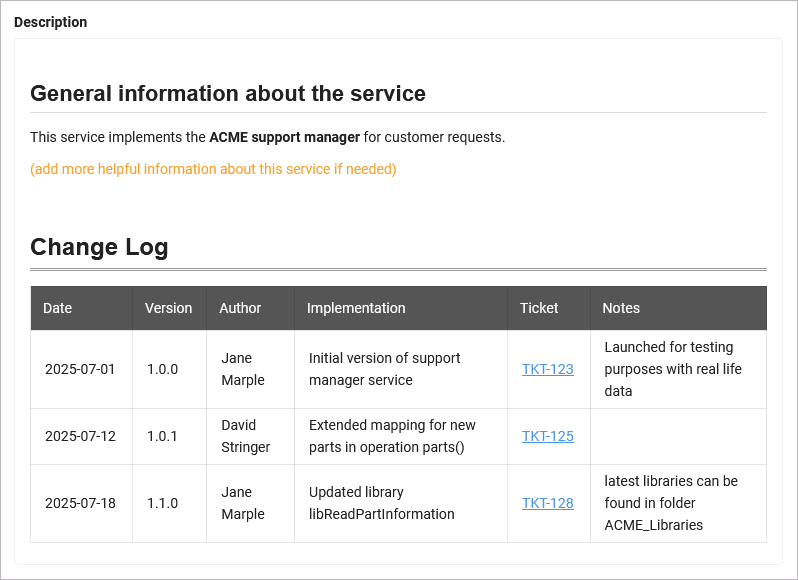Click the Author column header
The height and width of the screenshot is (580, 798).
[240, 308]
